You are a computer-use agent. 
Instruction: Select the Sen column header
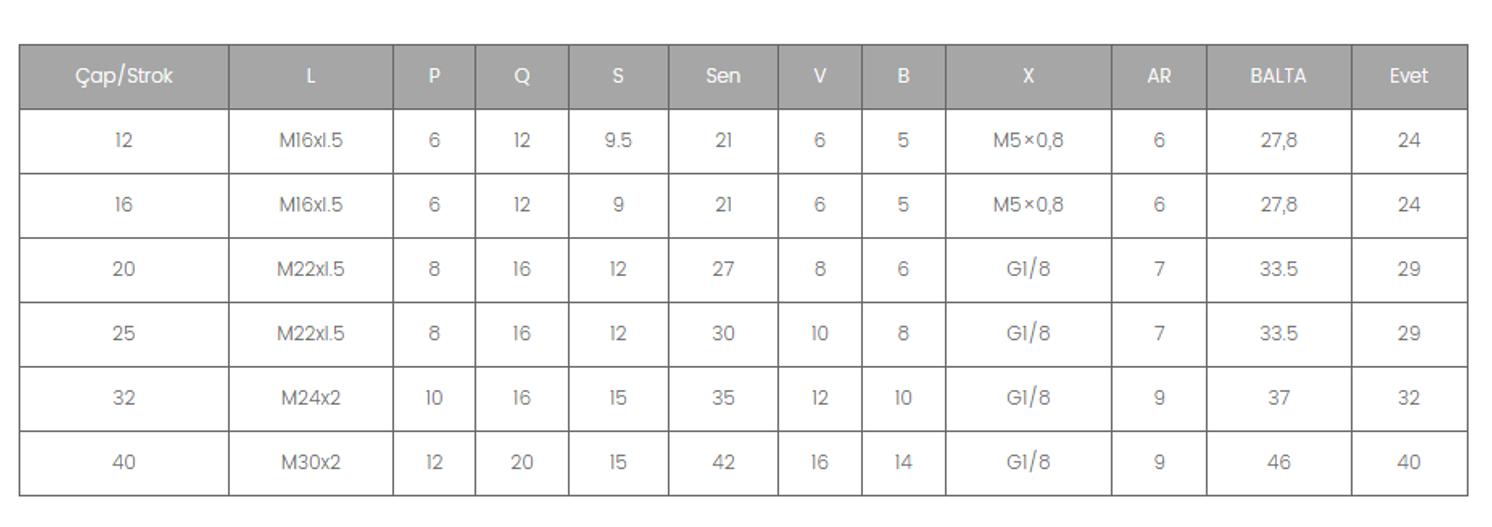[x=723, y=76]
